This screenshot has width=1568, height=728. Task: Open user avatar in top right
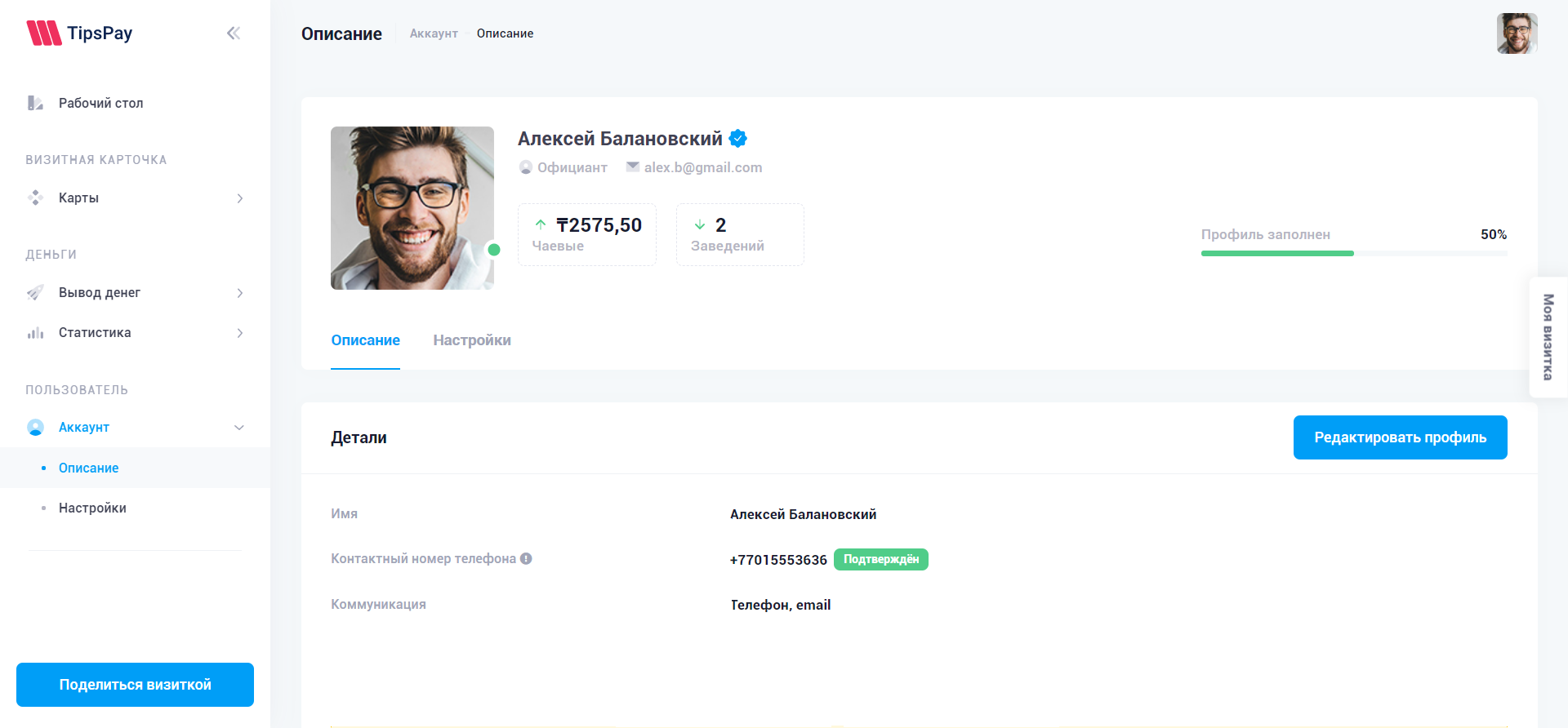coord(1517,33)
